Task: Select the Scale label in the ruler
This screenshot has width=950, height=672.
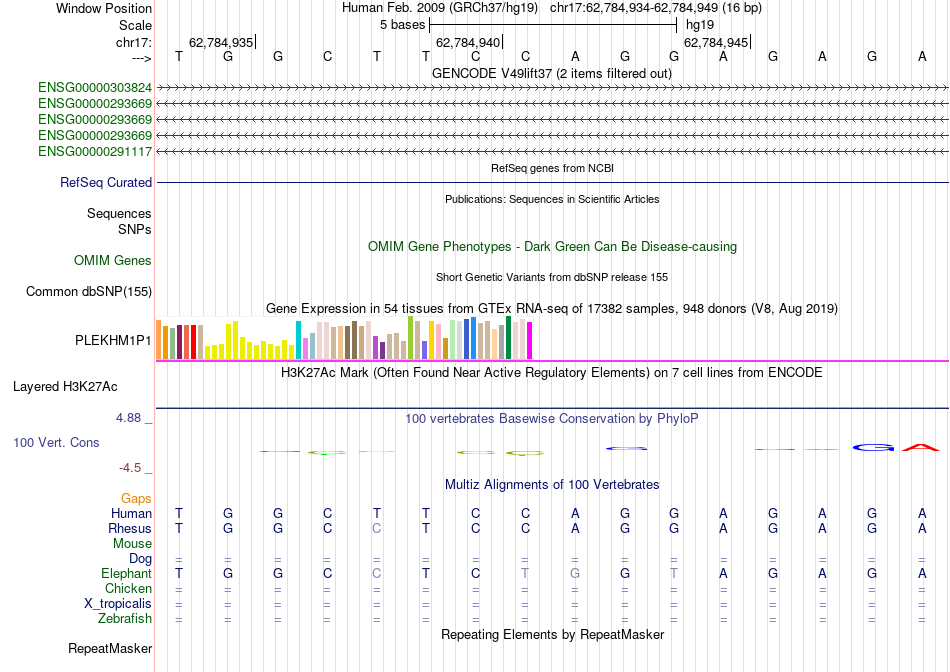Action: pyautogui.click(x=135, y=25)
